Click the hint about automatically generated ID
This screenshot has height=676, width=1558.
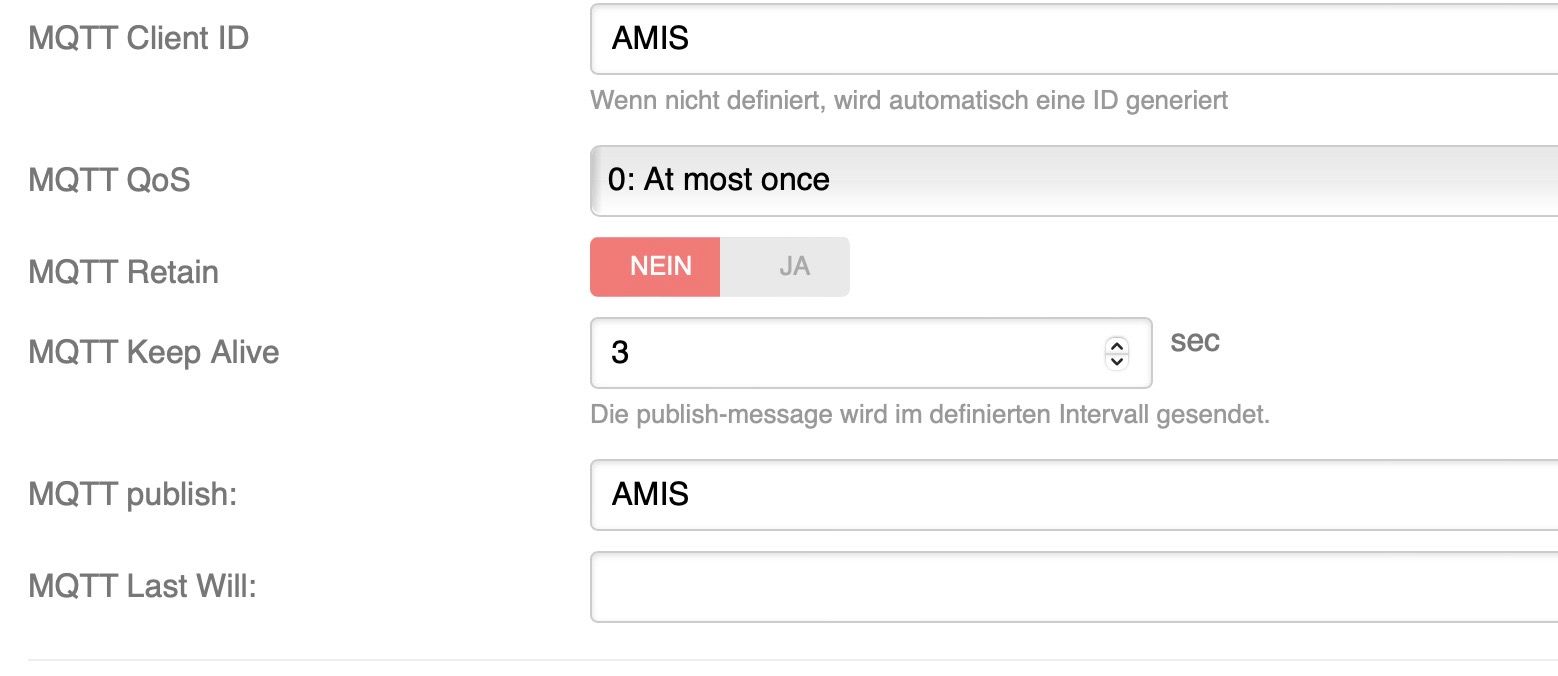908,101
